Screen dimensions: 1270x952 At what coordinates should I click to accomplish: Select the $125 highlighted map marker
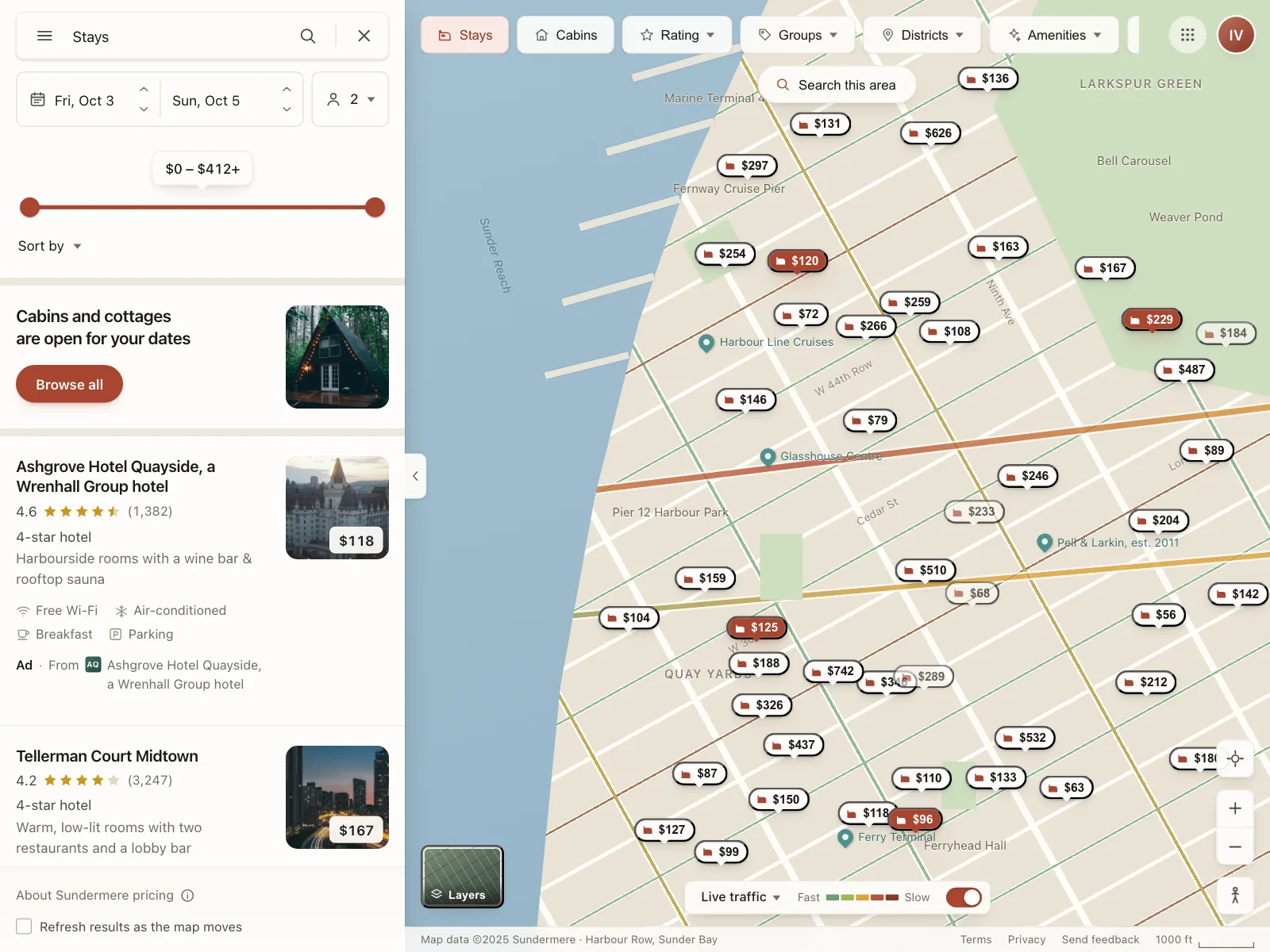pyautogui.click(x=756, y=628)
